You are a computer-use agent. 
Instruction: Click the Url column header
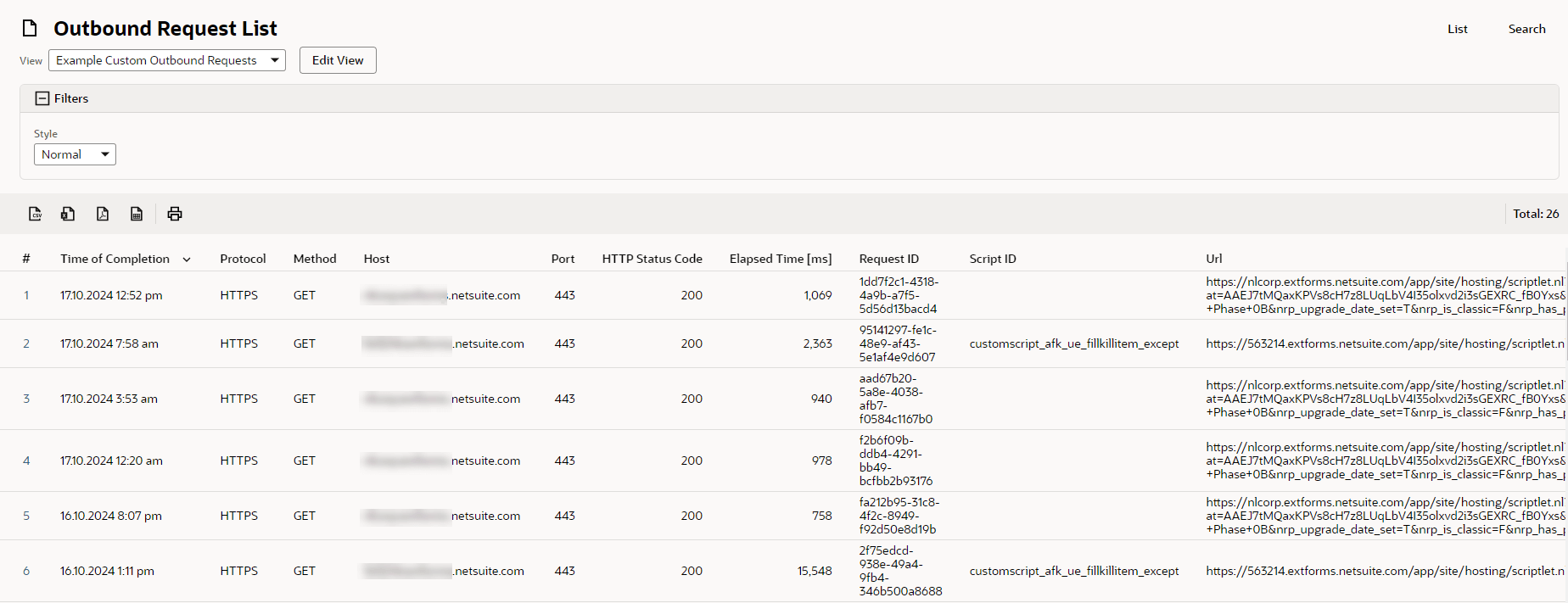(1214, 259)
